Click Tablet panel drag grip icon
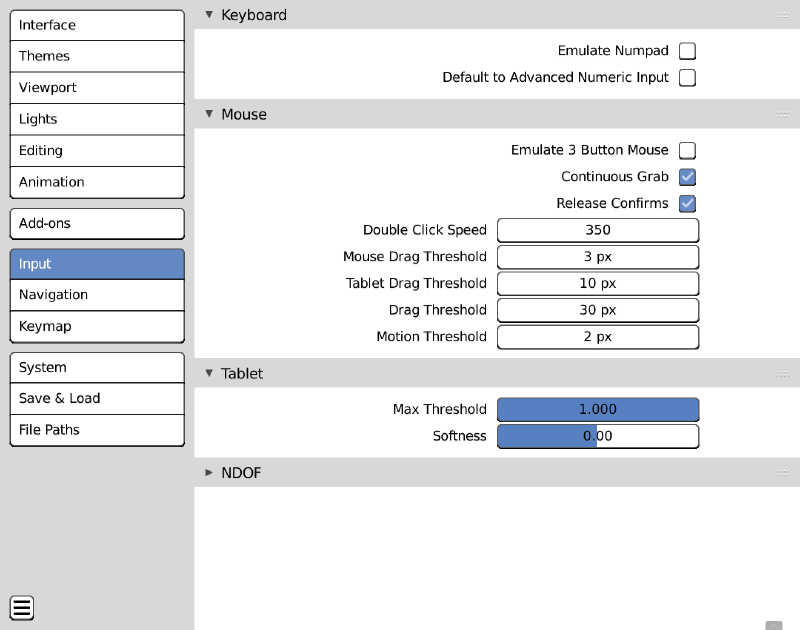 [x=783, y=374]
